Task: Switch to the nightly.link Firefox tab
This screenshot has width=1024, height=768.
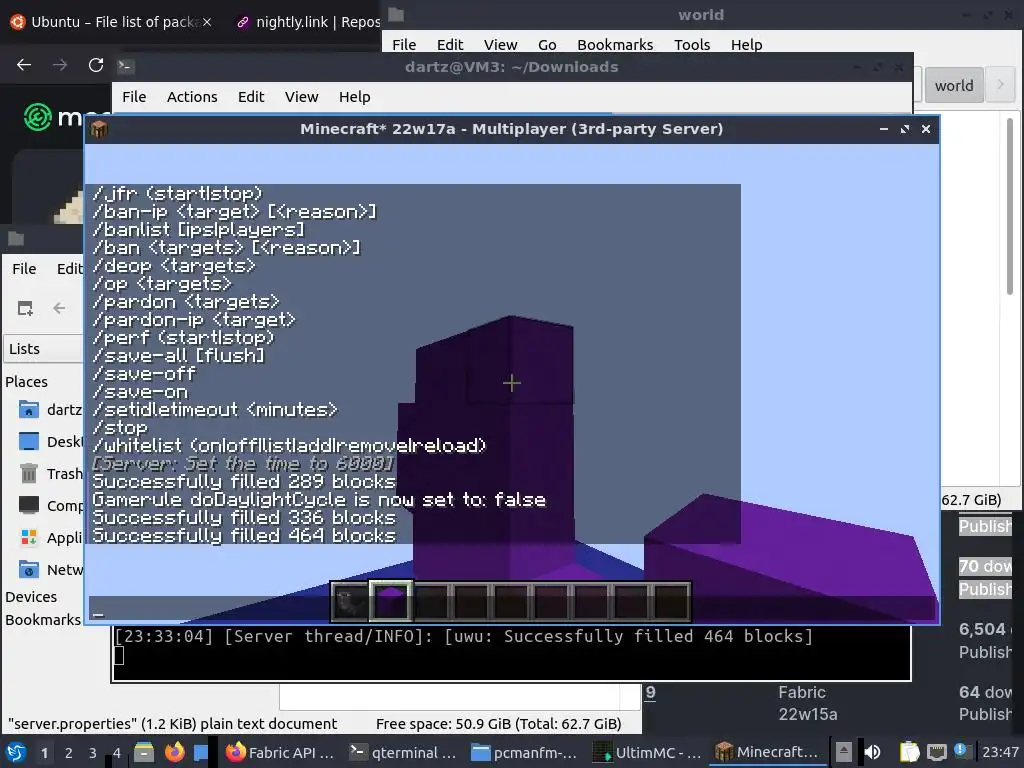Action: [x=307, y=22]
